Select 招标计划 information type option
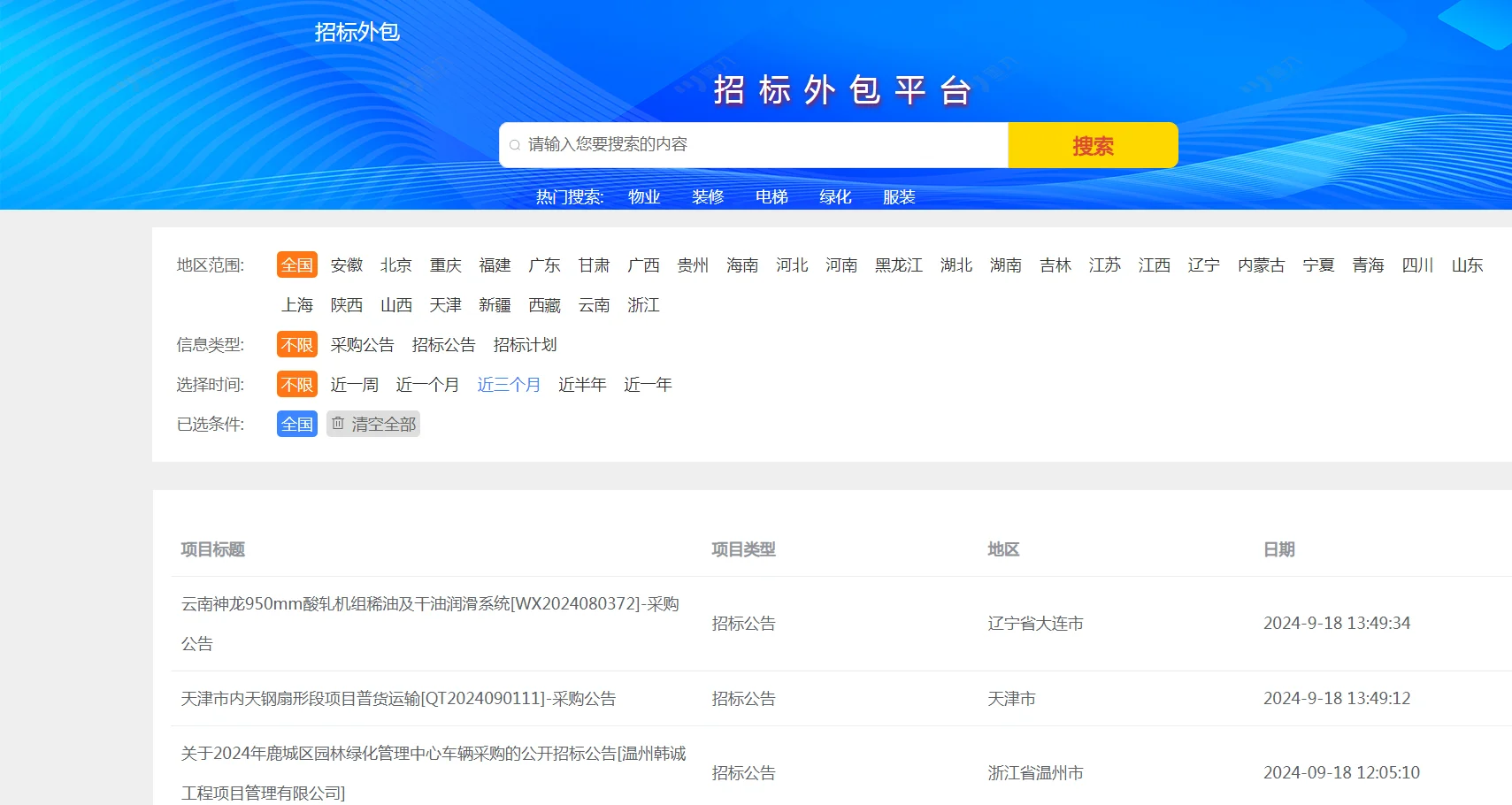Viewport: 1512px width, 805px height. (x=525, y=344)
